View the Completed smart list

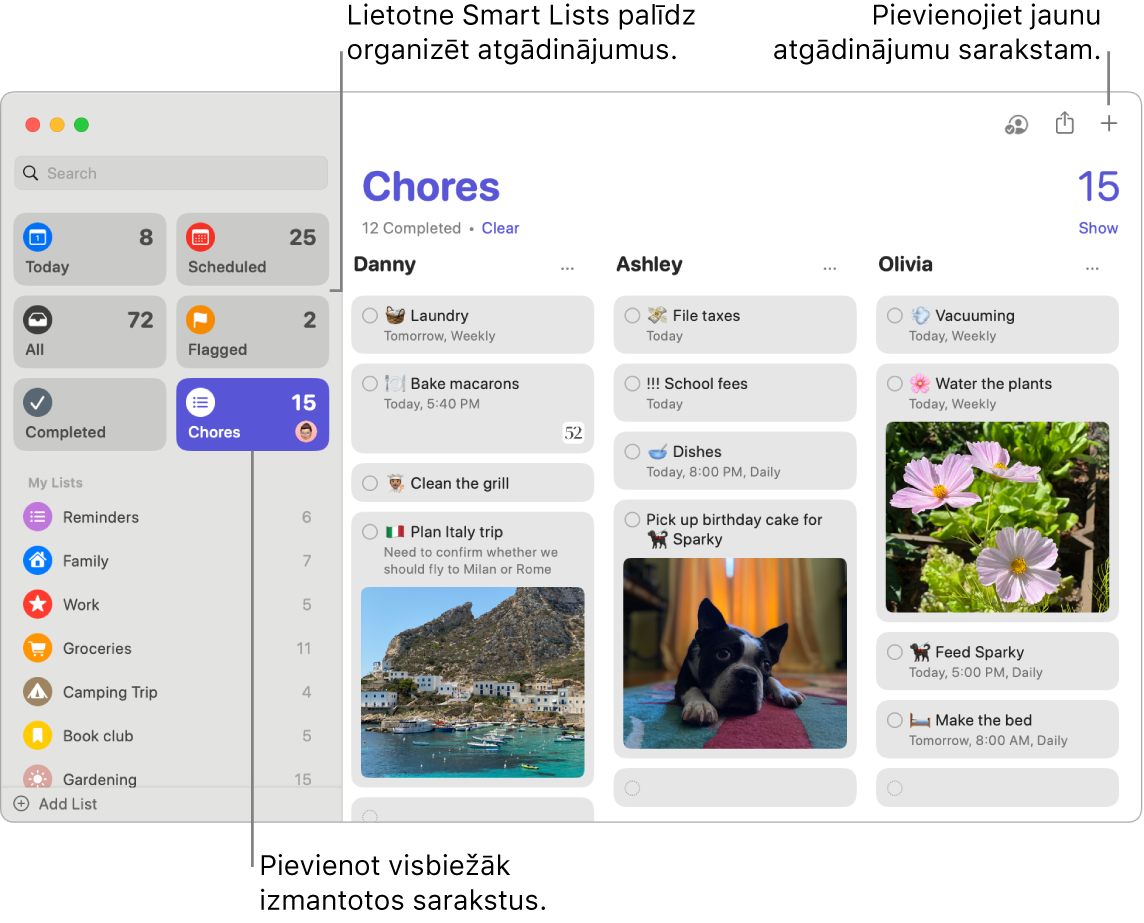pos(89,414)
